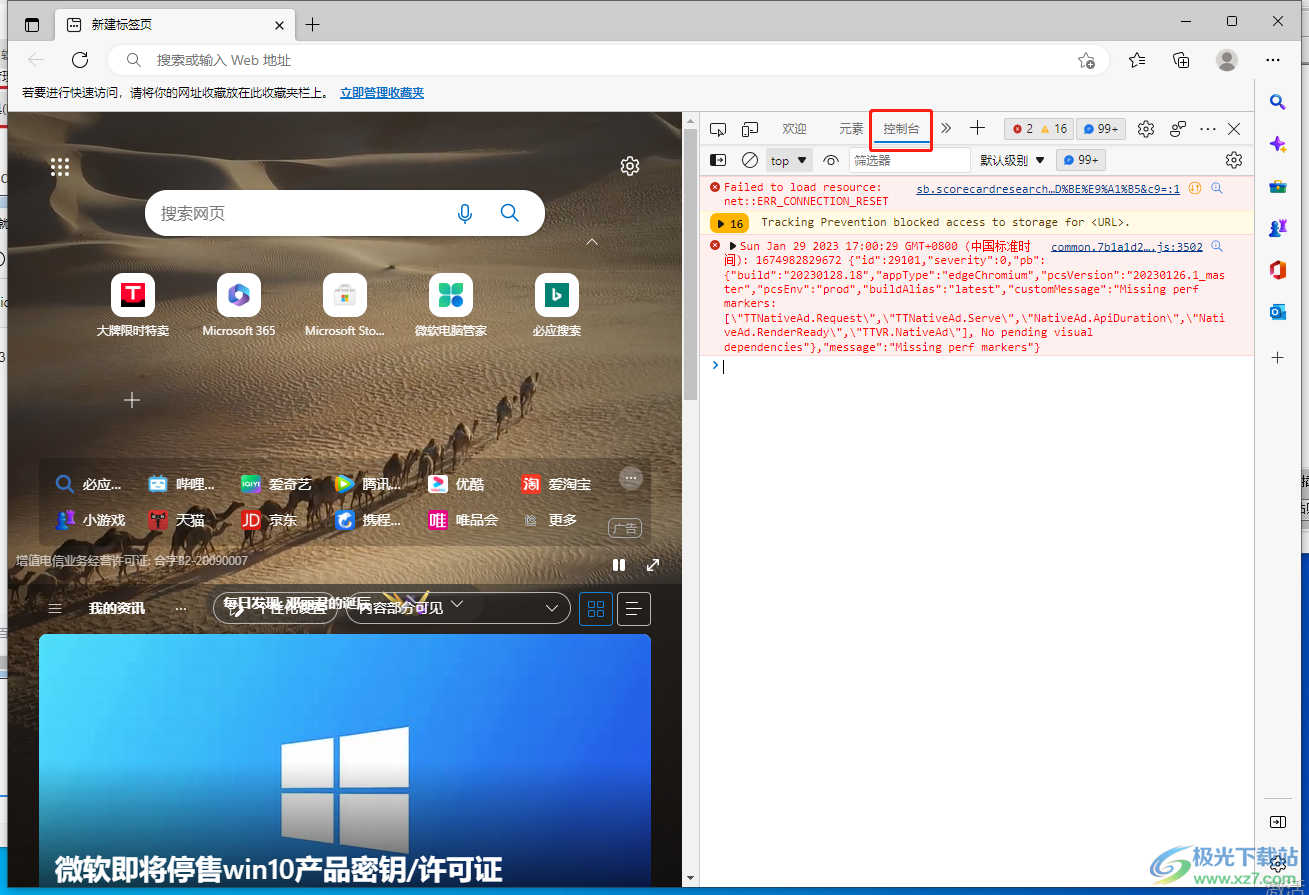Open the top context dropdown
Image resolution: width=1309 pixels, height=895 pixels.
point(789,160)
